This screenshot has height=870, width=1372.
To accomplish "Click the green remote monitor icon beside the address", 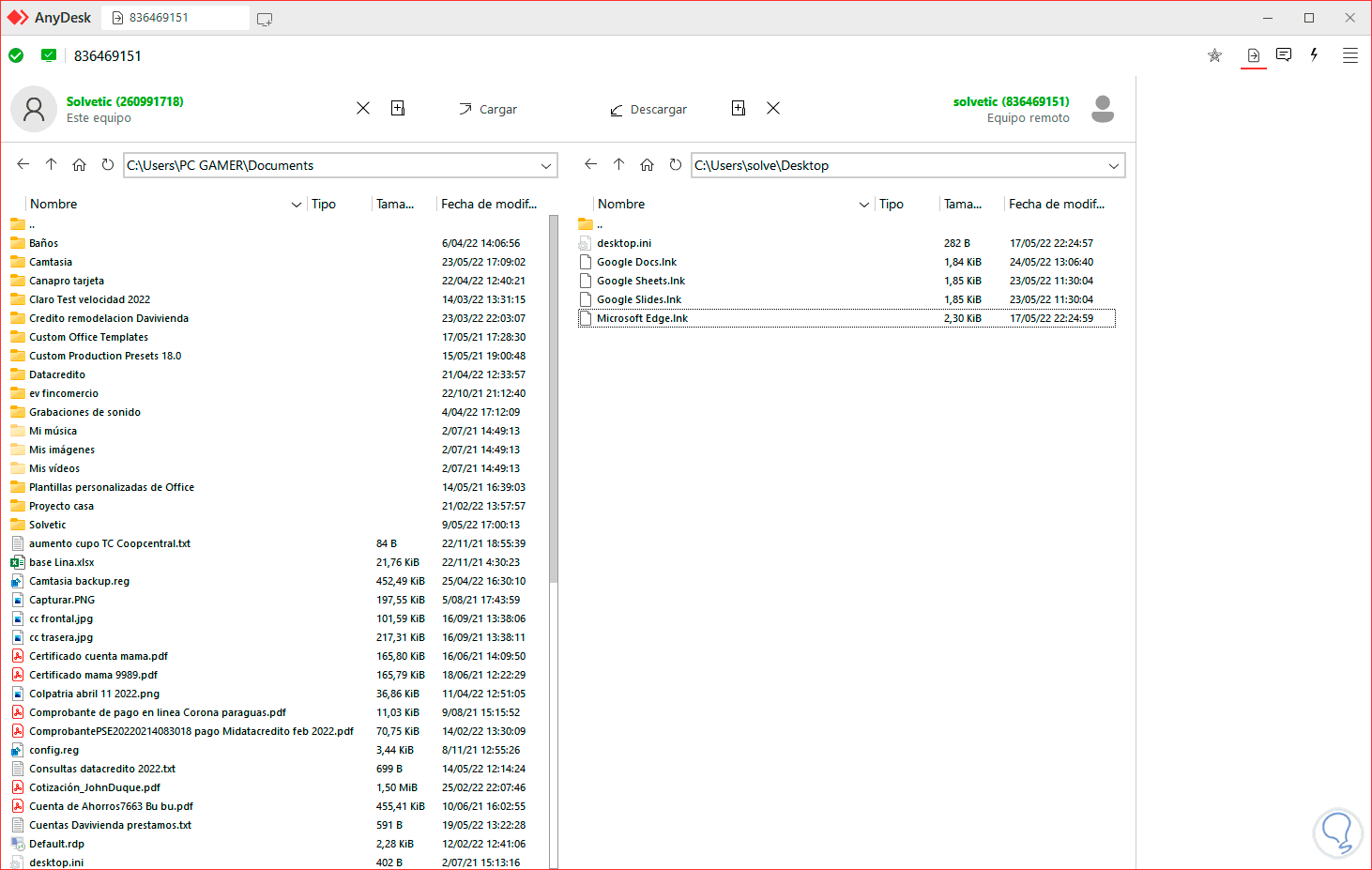I will (49, 55).
